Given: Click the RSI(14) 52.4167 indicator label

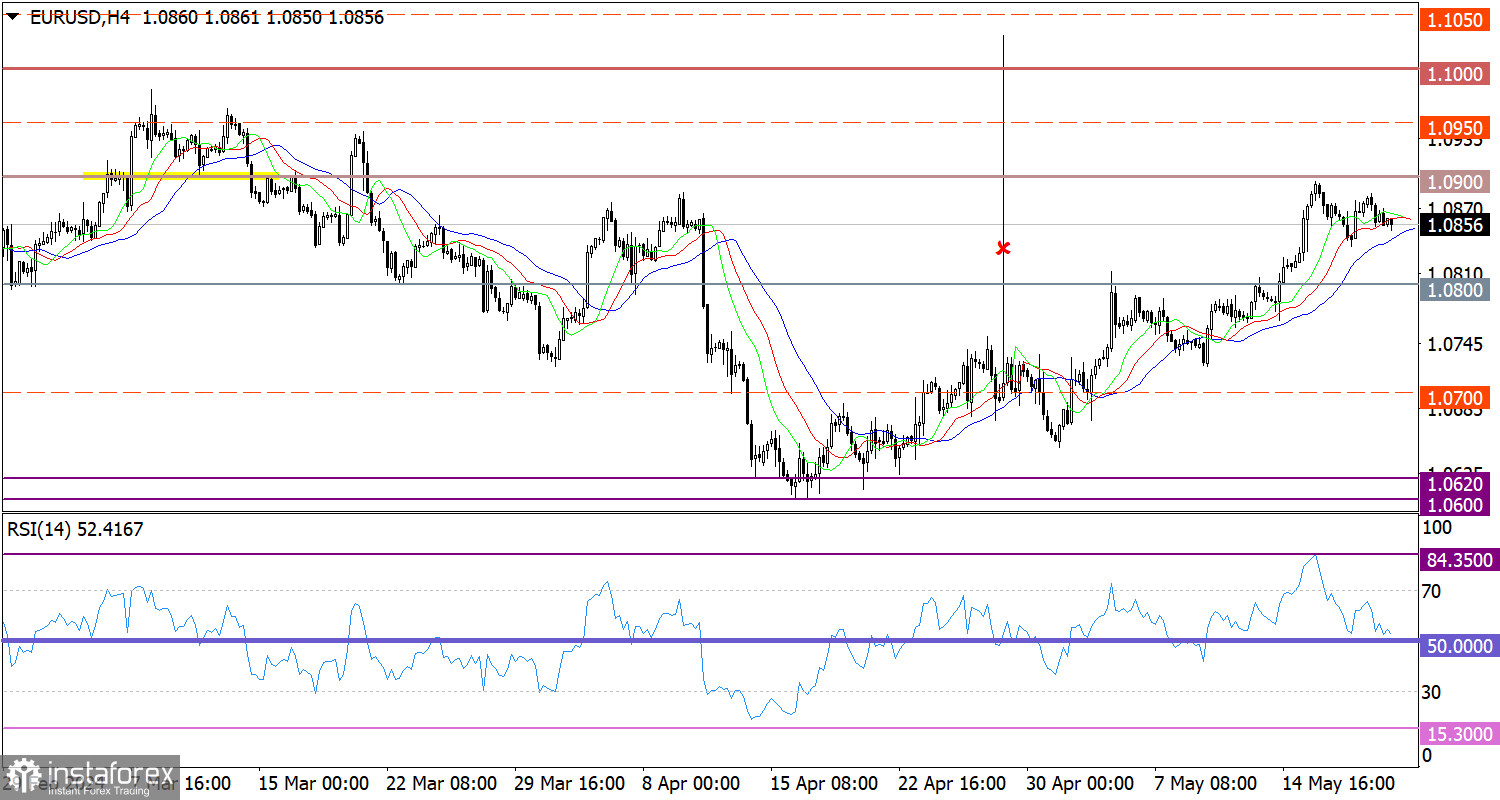Looking at the screenshot, I should 75,530.
